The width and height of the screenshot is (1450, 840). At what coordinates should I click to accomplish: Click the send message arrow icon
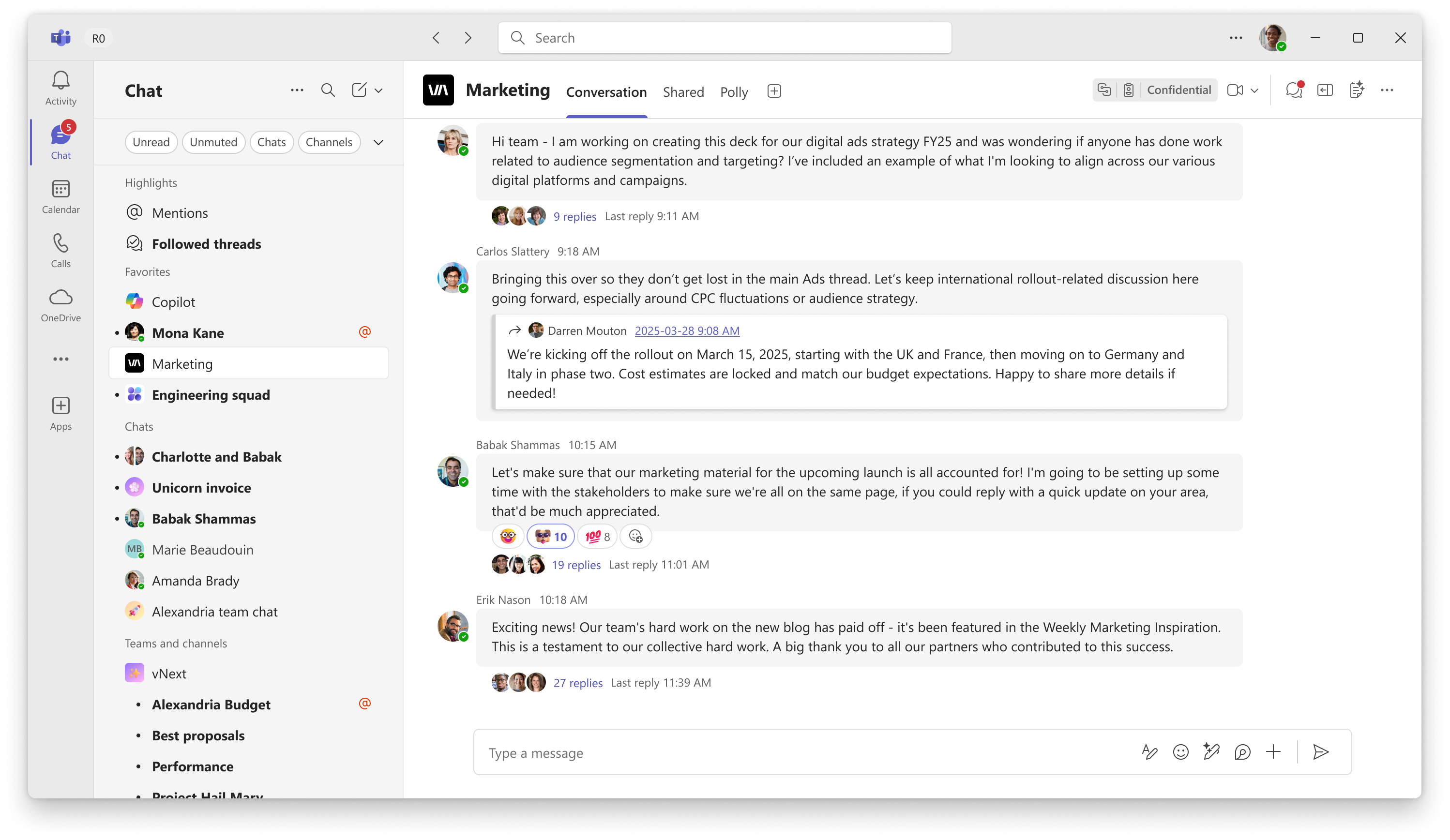[x=1320, y=752]
